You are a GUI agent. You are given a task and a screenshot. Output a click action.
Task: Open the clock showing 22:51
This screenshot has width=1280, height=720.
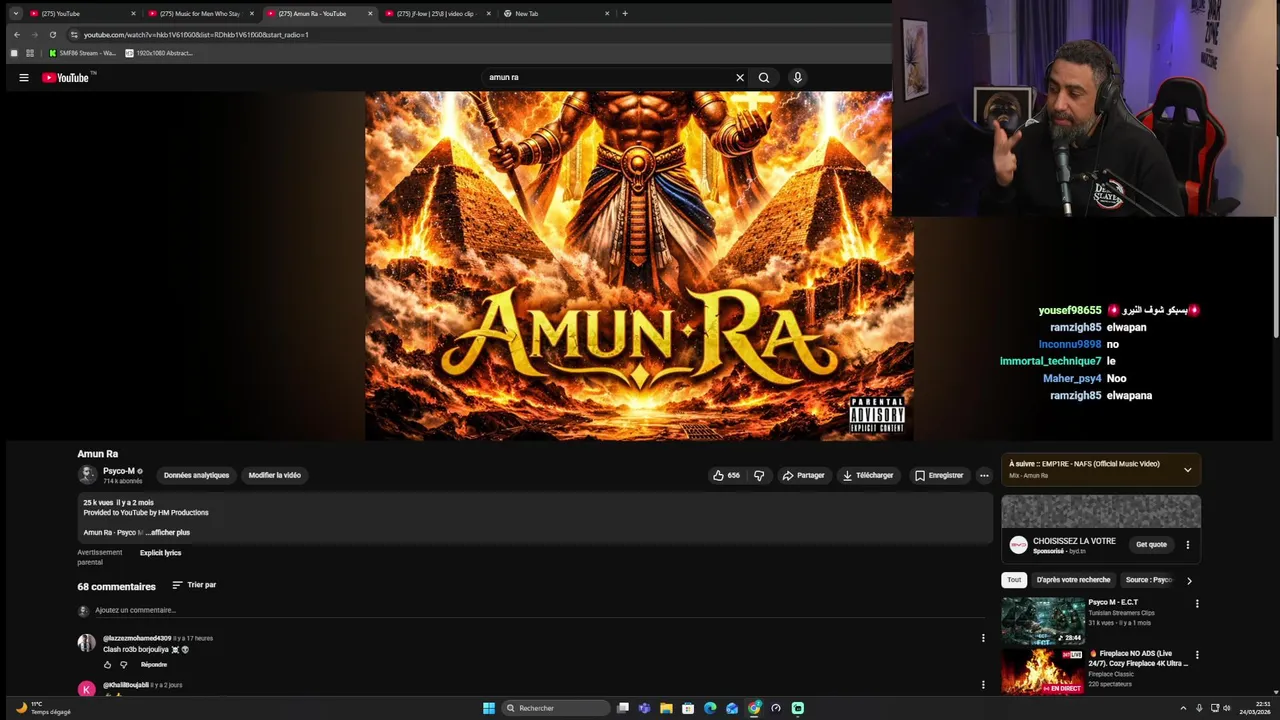(1255, 708)
